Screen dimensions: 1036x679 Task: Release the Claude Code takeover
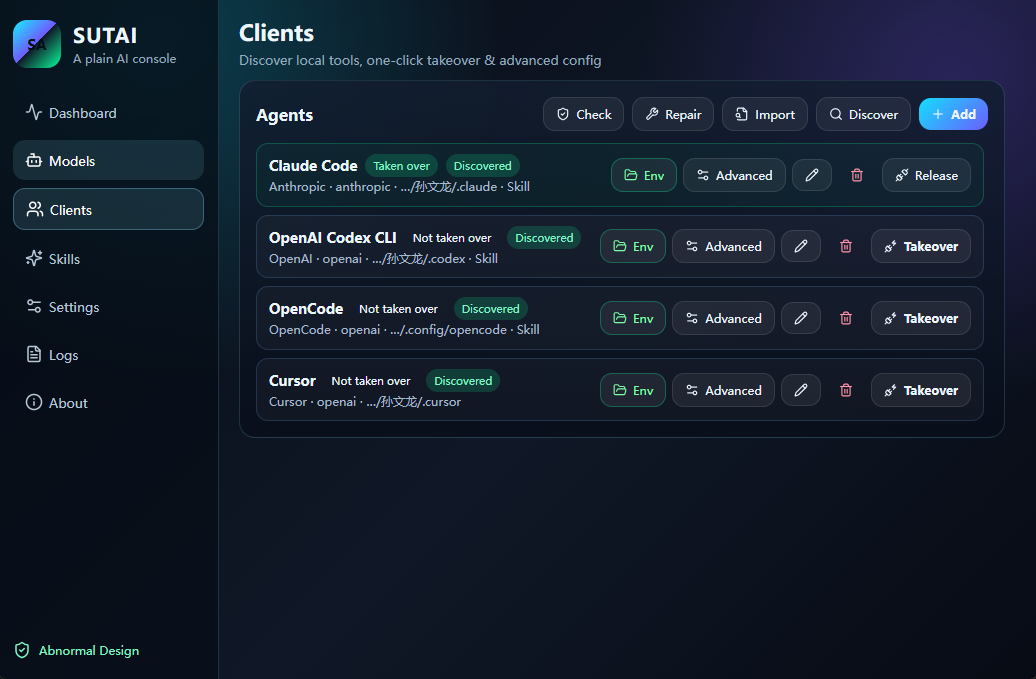pos(926,175)
